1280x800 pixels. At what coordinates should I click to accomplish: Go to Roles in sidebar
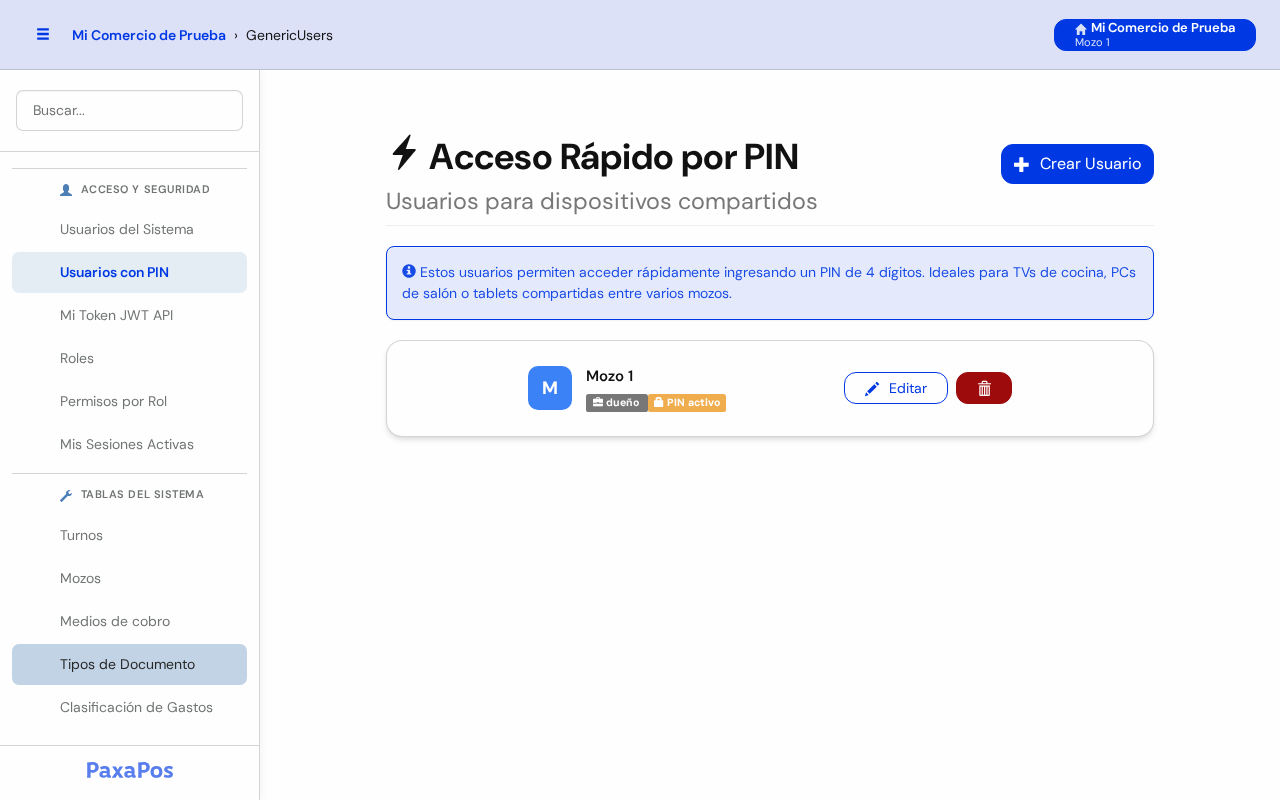coord(129,358)
